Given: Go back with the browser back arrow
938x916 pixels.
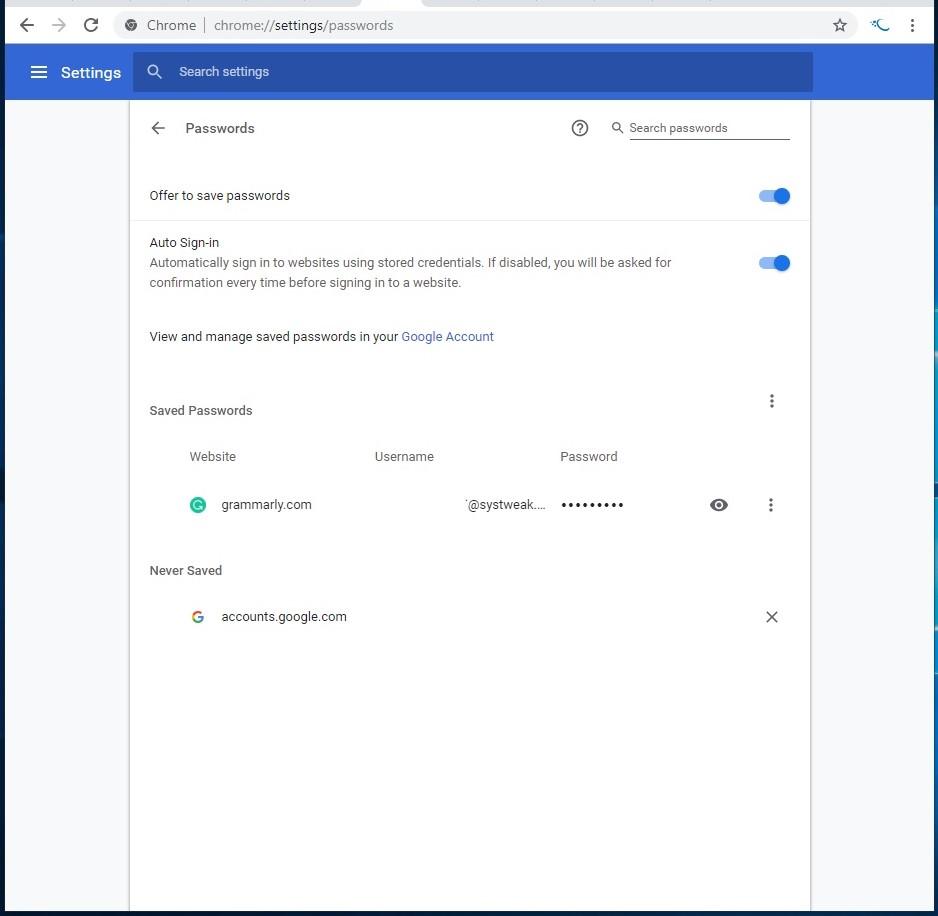Looking at the screenshot, I should pos(27,25).
